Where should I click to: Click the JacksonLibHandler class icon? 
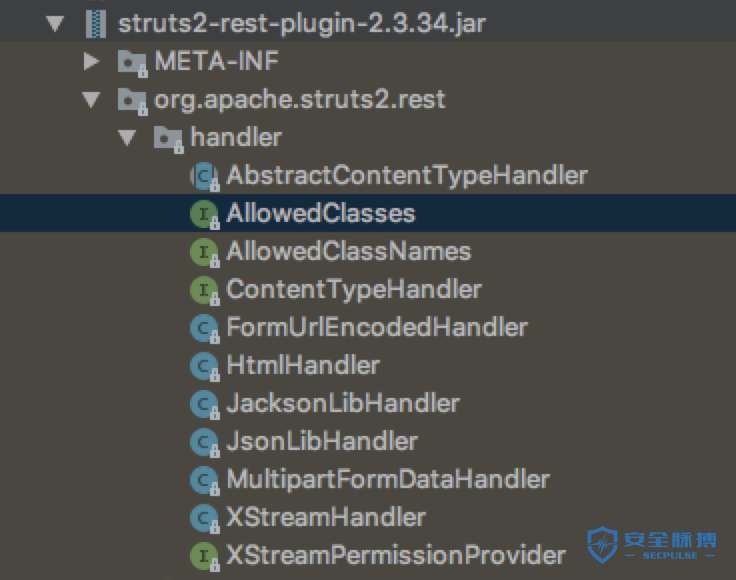tap(204, 404)
